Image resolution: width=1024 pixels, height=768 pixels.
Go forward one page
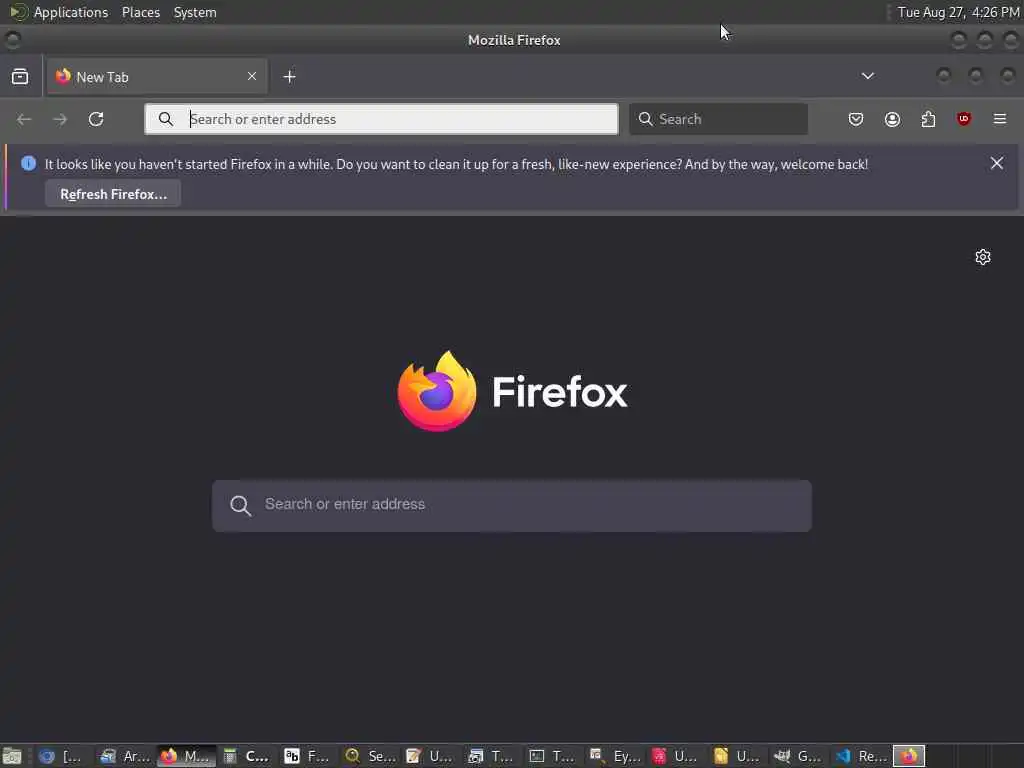[x=60, y=119]
